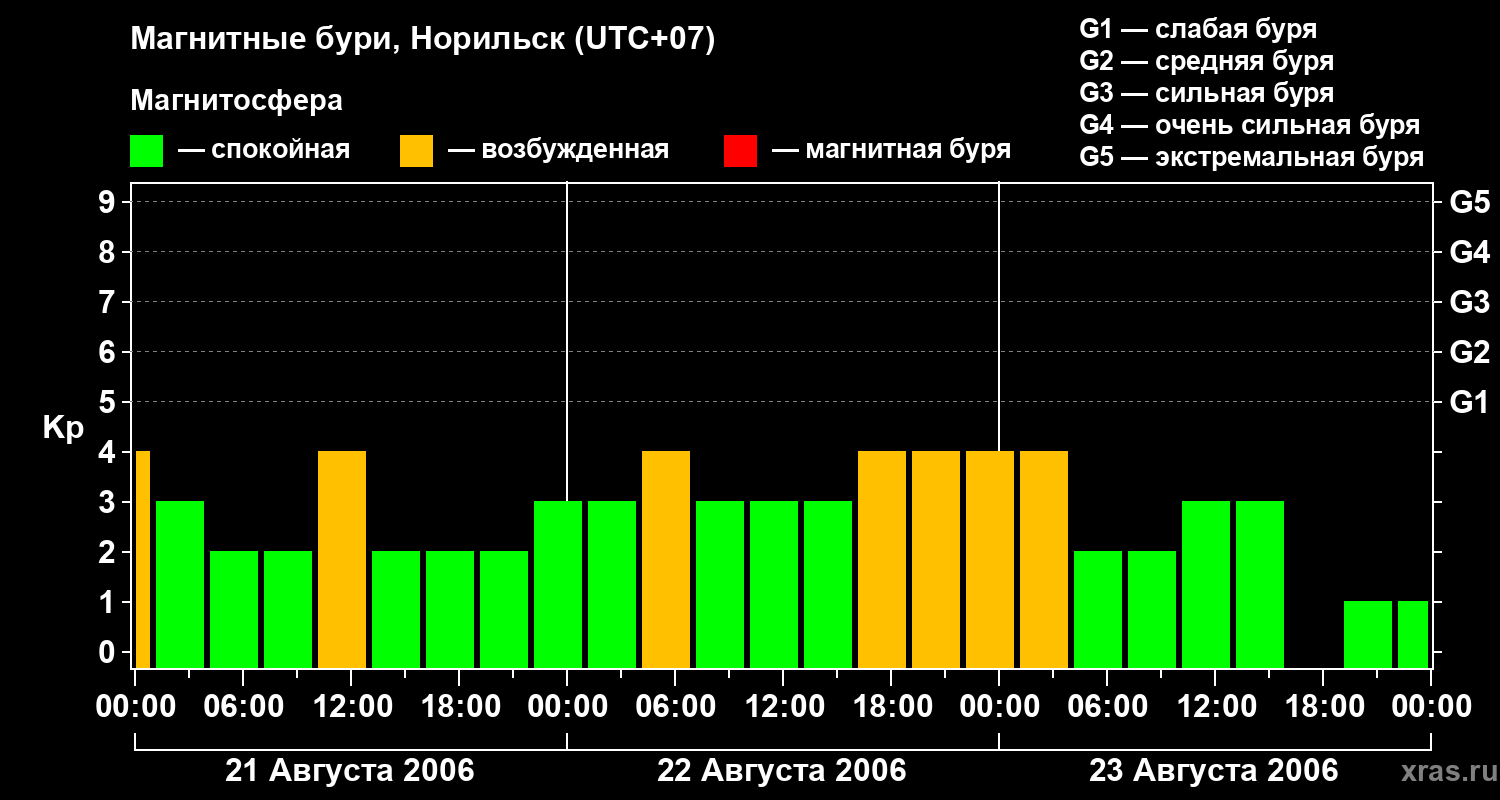The width and height of the screenshot is (1500, 800).
Task: Click the 'G5' label on the right axis
Action: (1469, 202)
